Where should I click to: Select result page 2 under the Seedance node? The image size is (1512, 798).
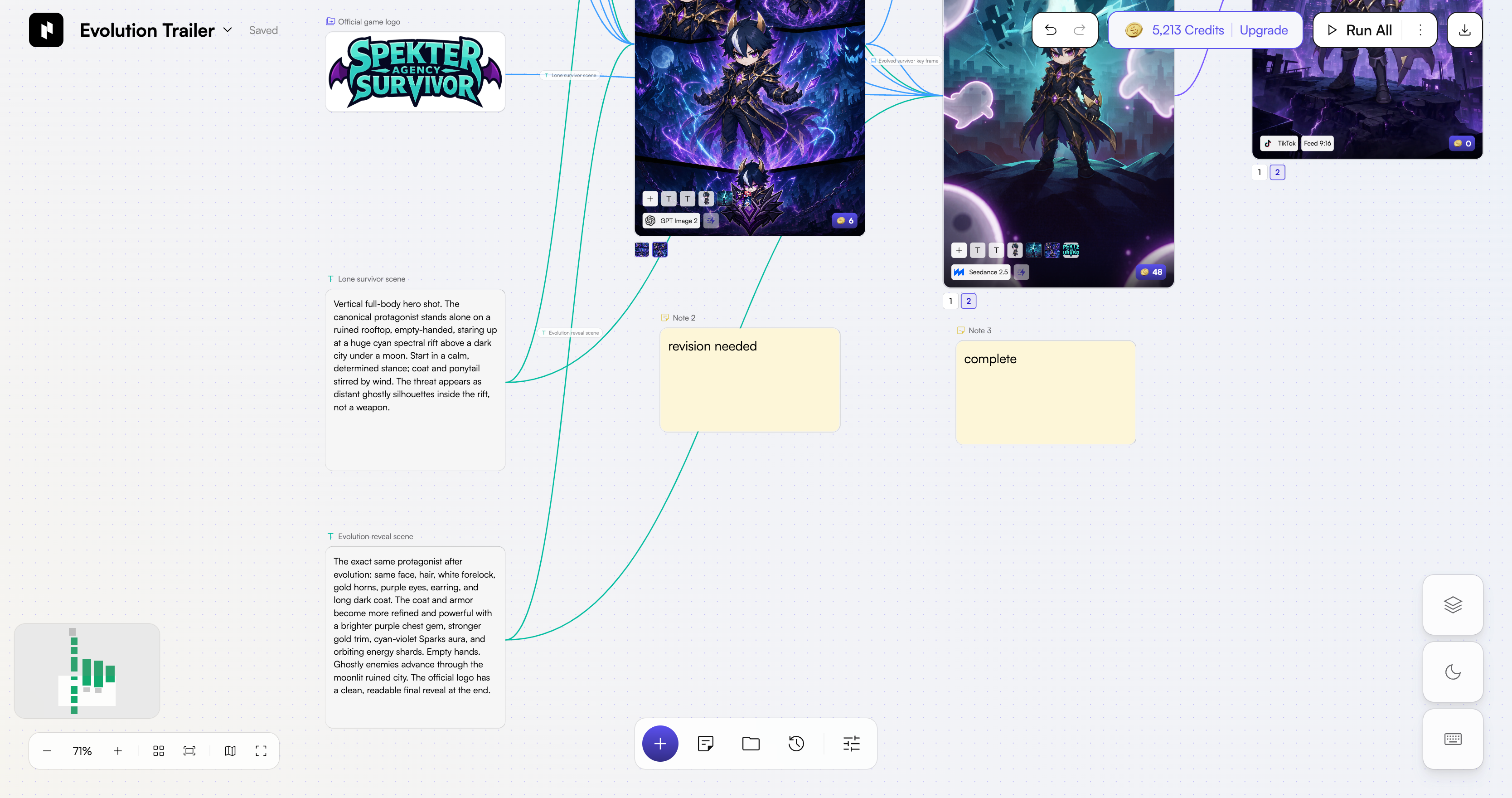tap(969, 301)
